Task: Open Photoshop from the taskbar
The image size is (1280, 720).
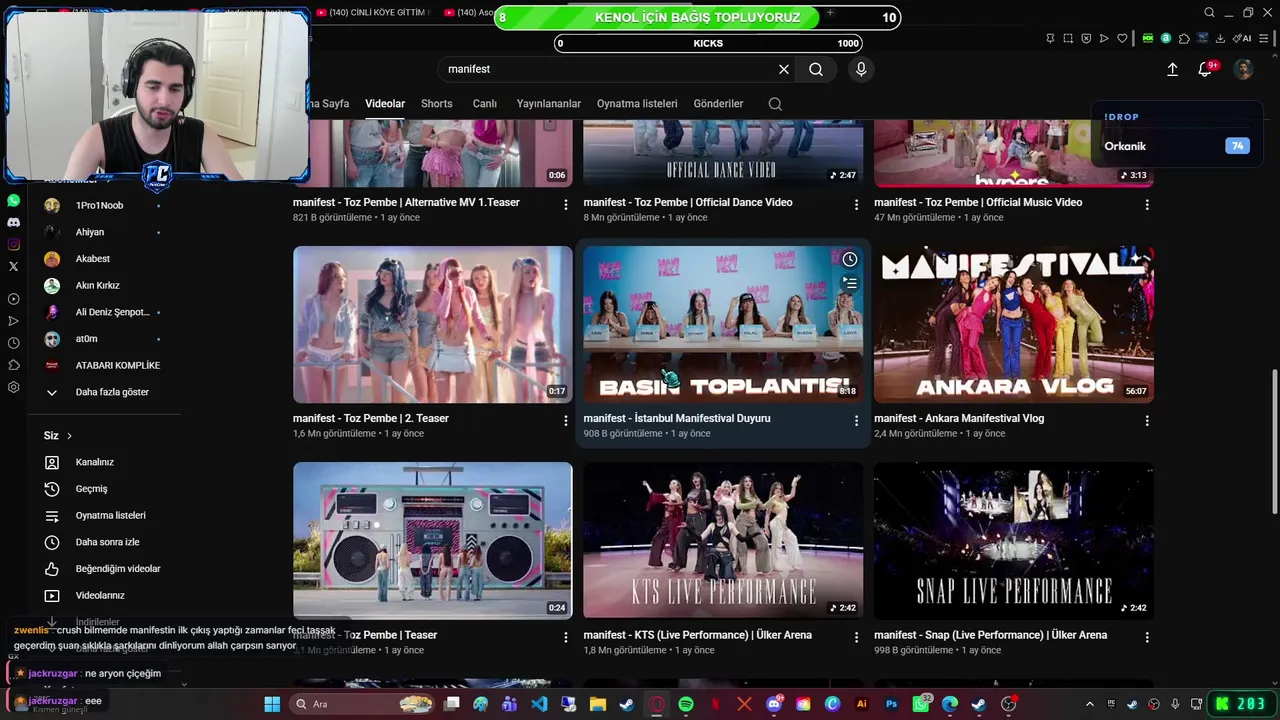Action: point(891,704)
